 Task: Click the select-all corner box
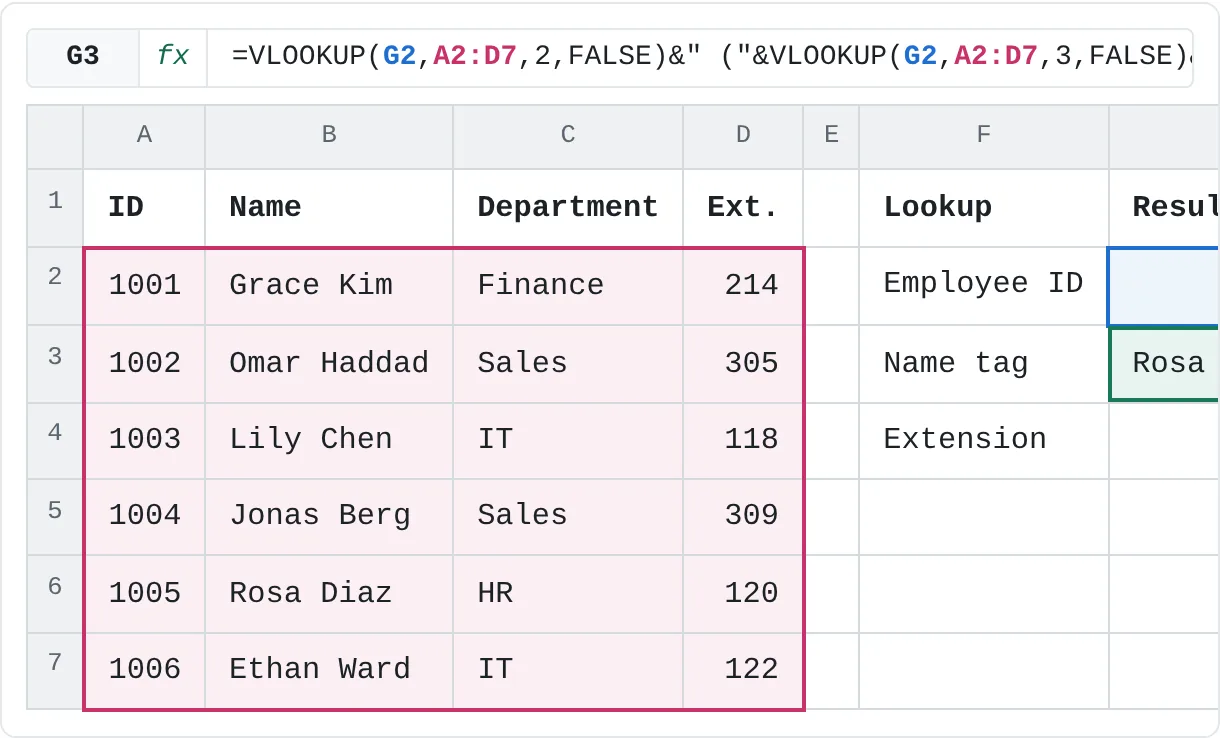pos(55,137)
